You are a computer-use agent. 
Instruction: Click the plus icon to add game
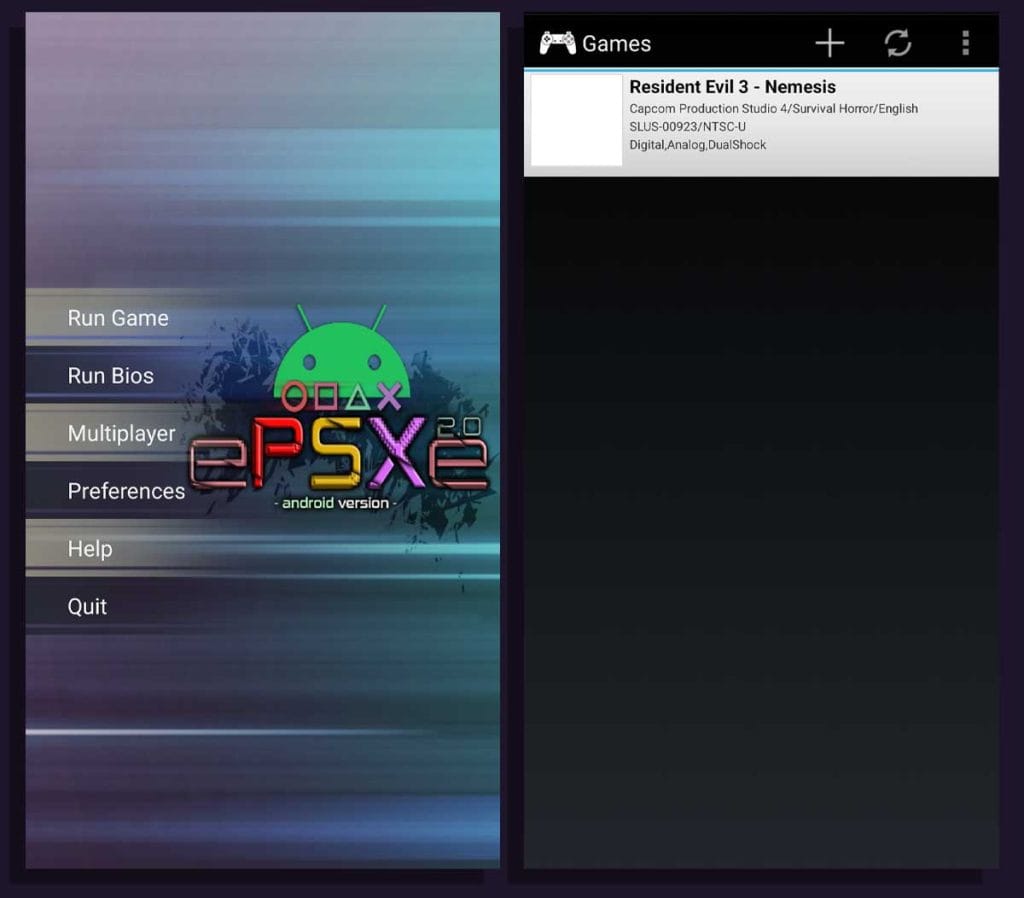pyautogui.click(x=830, y=43)
